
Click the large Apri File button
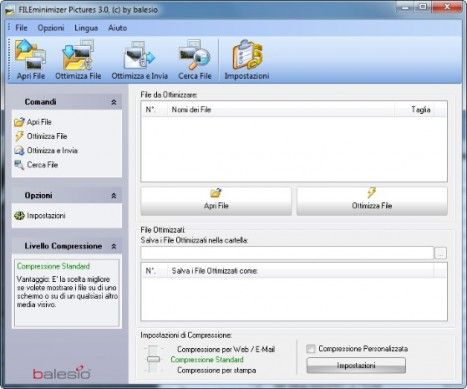pos(216,201)
